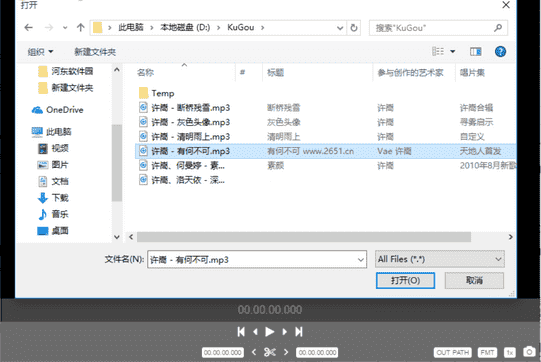The width and height of the screenshot is (541, 362).
Task: Open 图片 library in sidebar
Action: click(53, 165)
